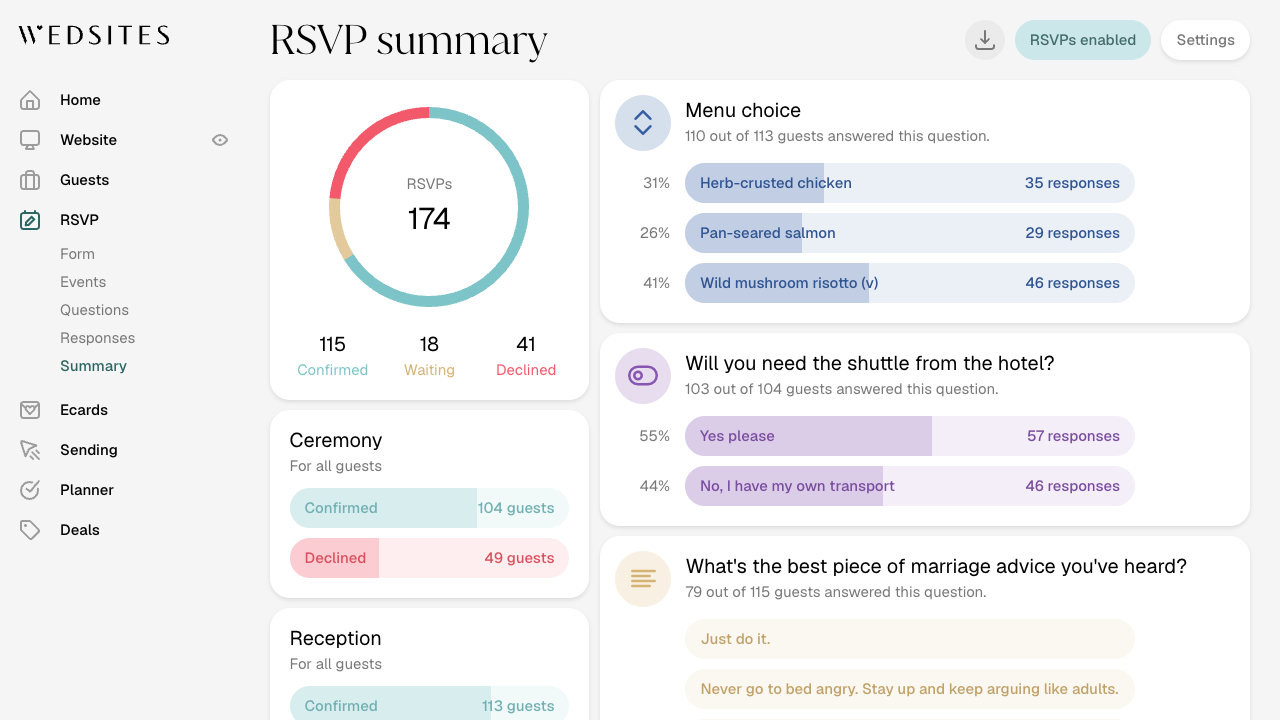Click Ceremony Confirmed 104 guests bar
Screen dimensions: 1280x720
click(429, 508)
